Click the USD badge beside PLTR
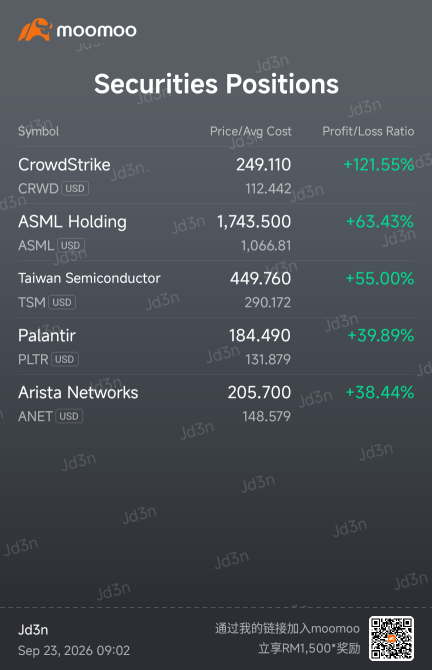This screenshot has width=432, height=670. coord(65,359)
